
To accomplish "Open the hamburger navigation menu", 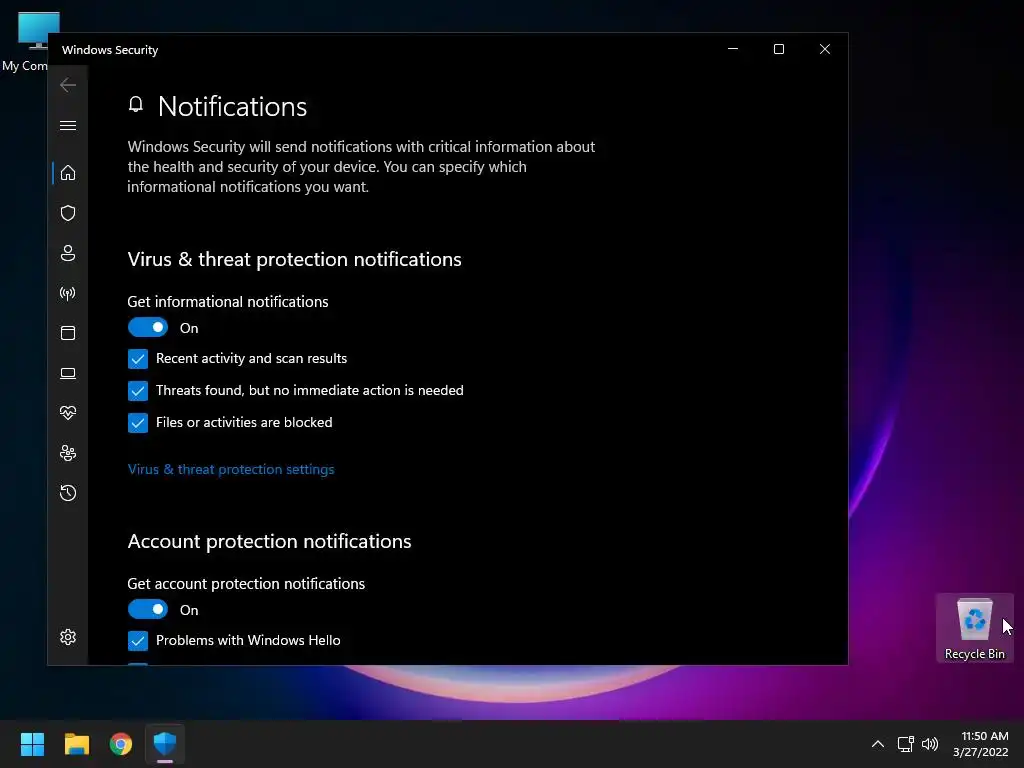I will click(68, 125).
